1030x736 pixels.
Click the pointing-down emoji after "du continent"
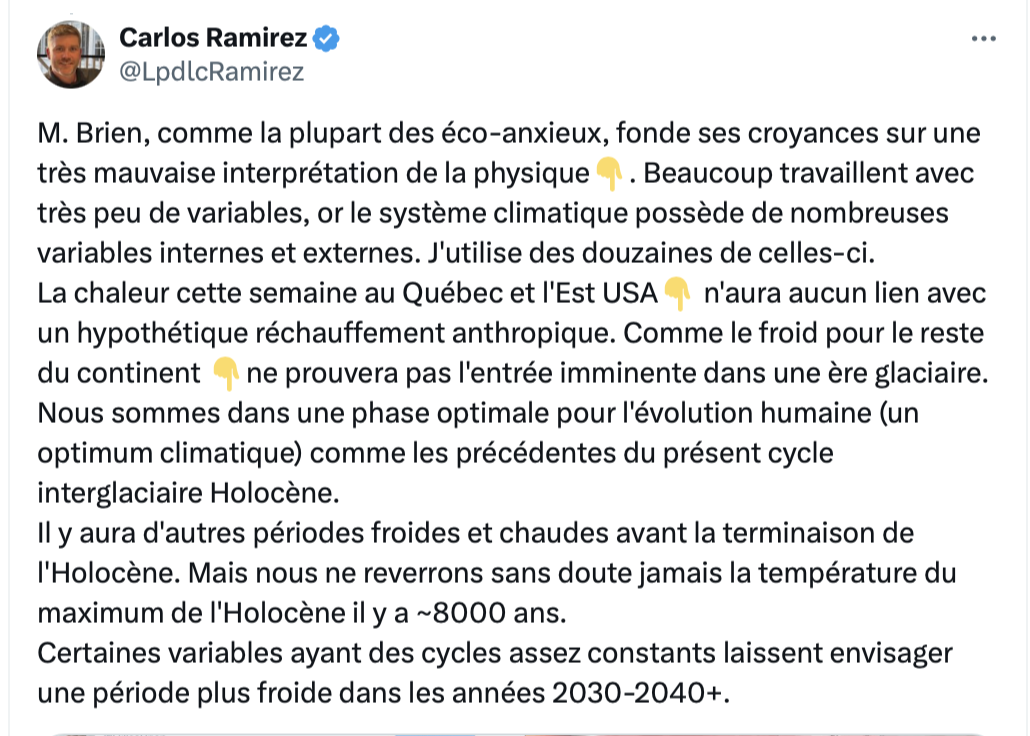tap(225, 374)
